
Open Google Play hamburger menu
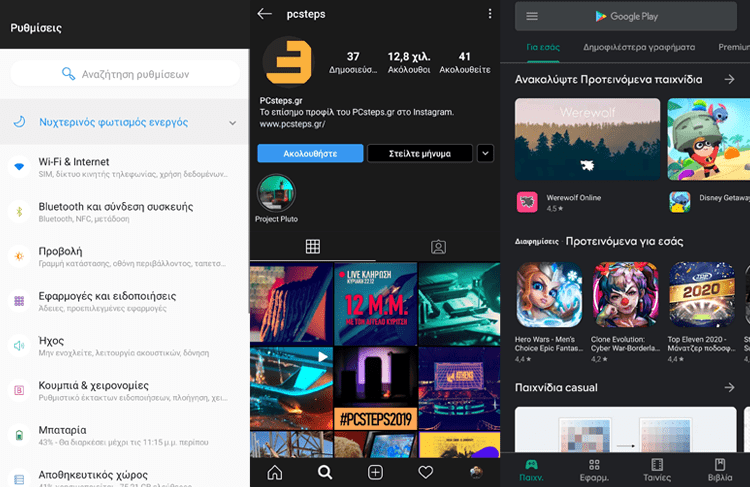(x=532, y=16)
